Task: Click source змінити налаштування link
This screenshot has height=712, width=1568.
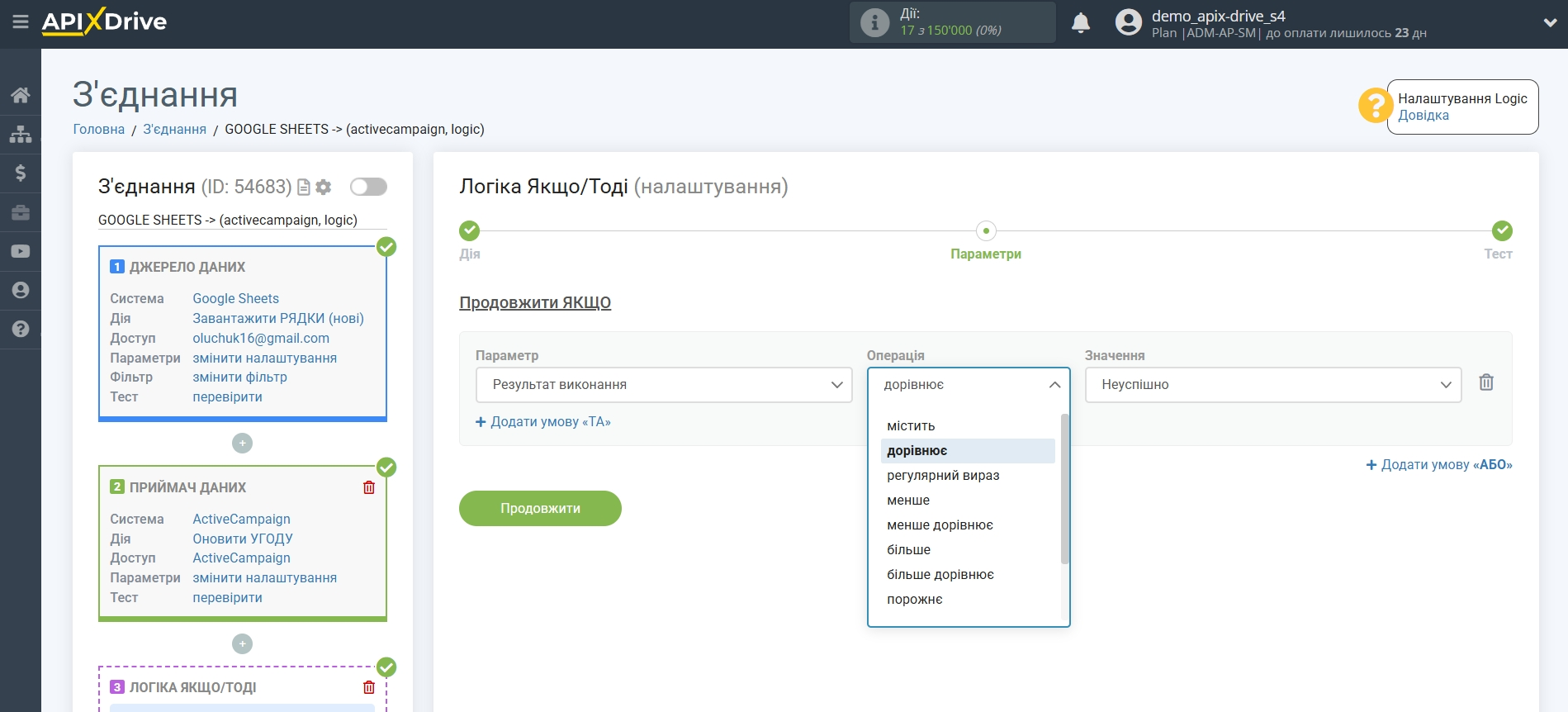Action: pyautogui.click(x=264, y=358)
